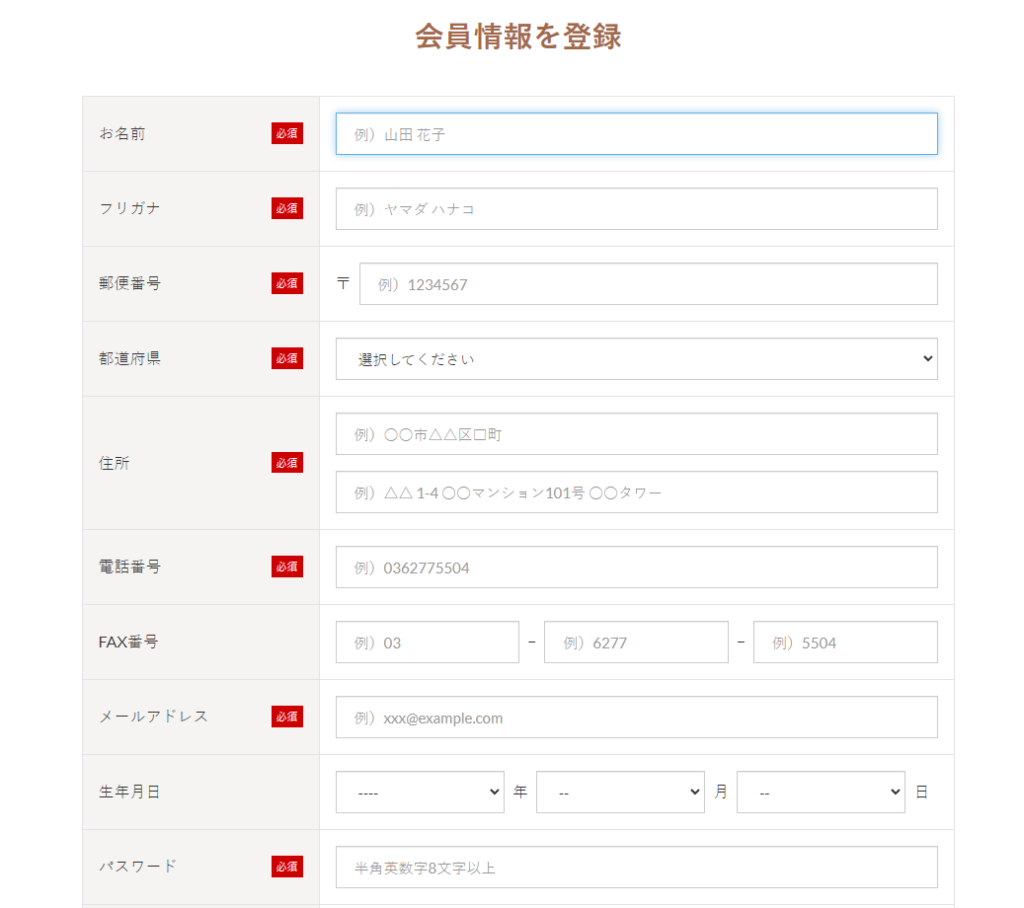
Task: Click the middle FAX番号 field
Action: tap(636, 642)
